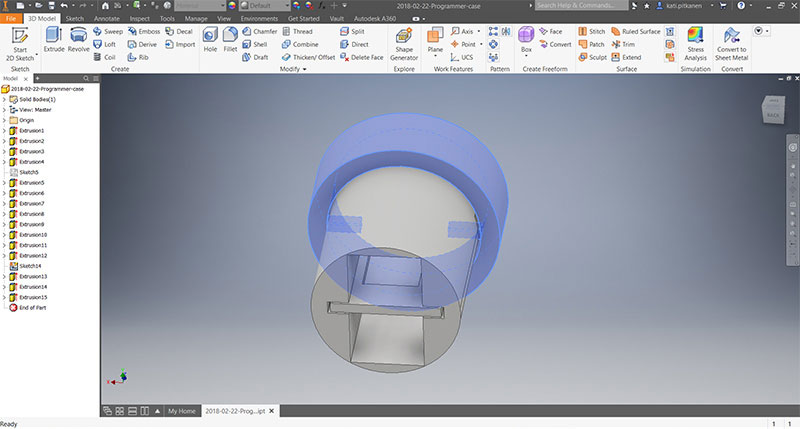Click the Convert freeform button
The height and width of the screenshot is (429, 800).
tap(556, 44)
